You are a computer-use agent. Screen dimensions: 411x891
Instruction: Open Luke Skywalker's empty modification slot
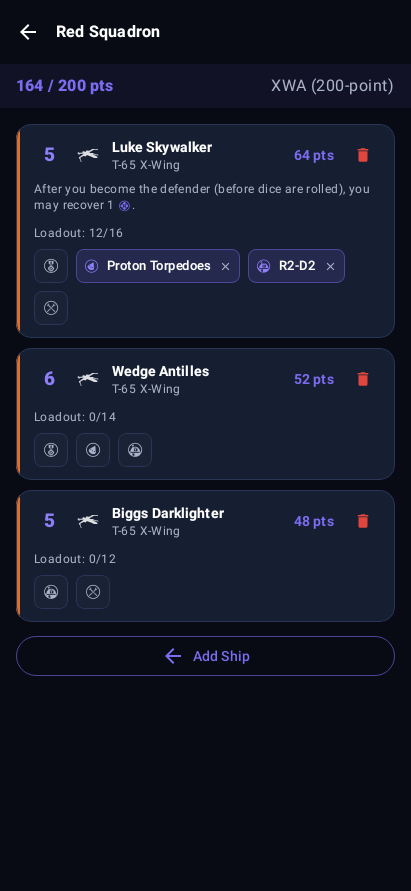click(51, 308)
